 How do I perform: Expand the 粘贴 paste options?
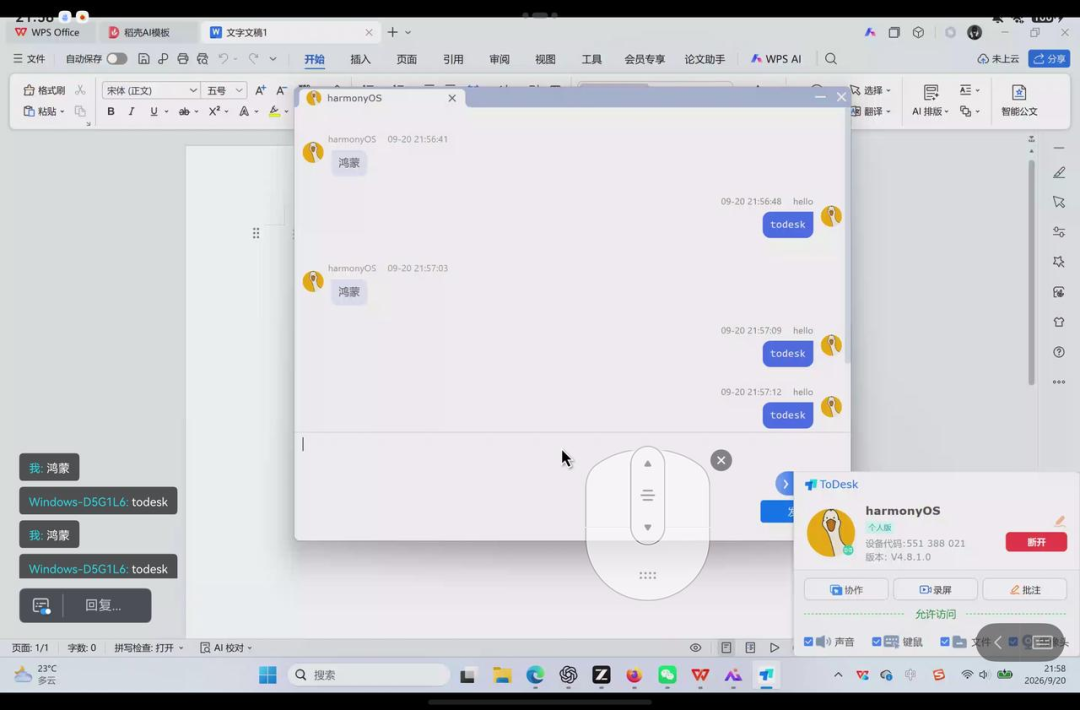[62, 112]
